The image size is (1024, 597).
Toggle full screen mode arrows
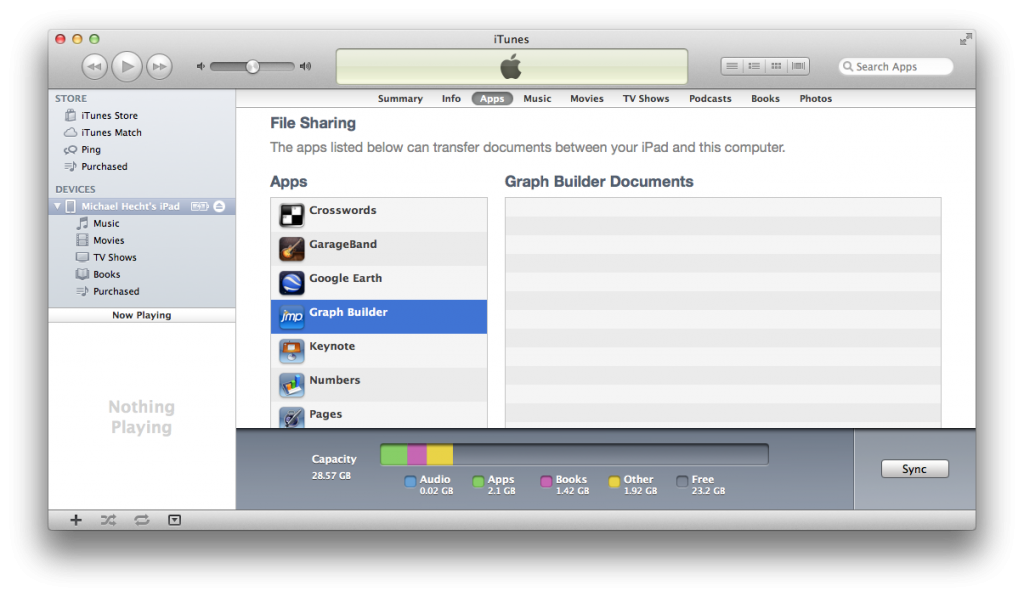[965, 40]
